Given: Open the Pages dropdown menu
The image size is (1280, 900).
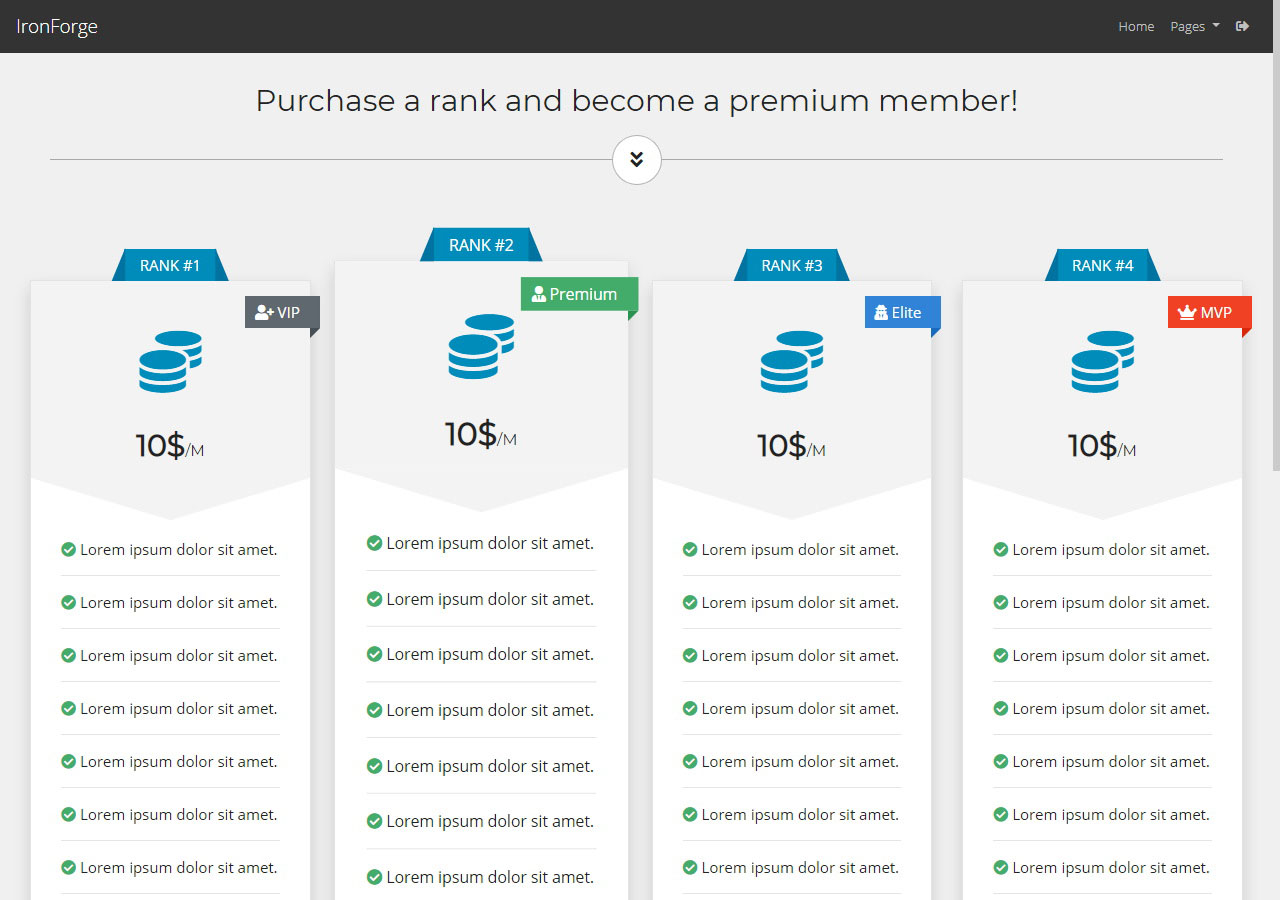Looking at the screenshot, I should click(x=1195, y=26).
